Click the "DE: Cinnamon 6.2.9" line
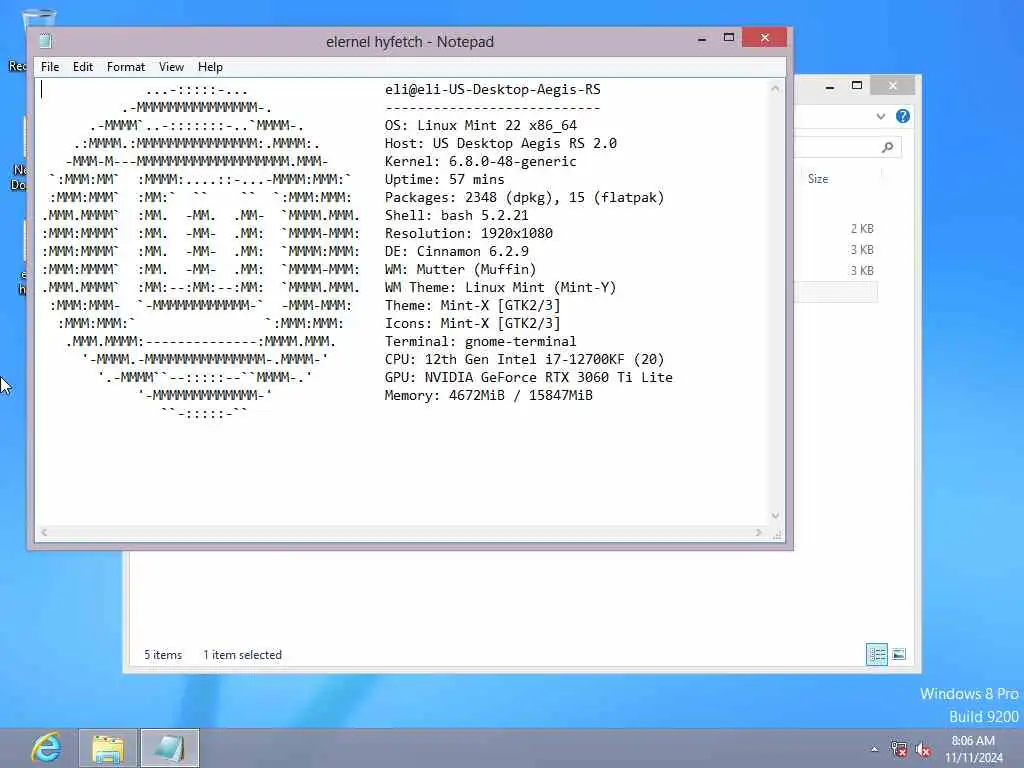Screen dimensions: 1024x768 pos(456,251)
